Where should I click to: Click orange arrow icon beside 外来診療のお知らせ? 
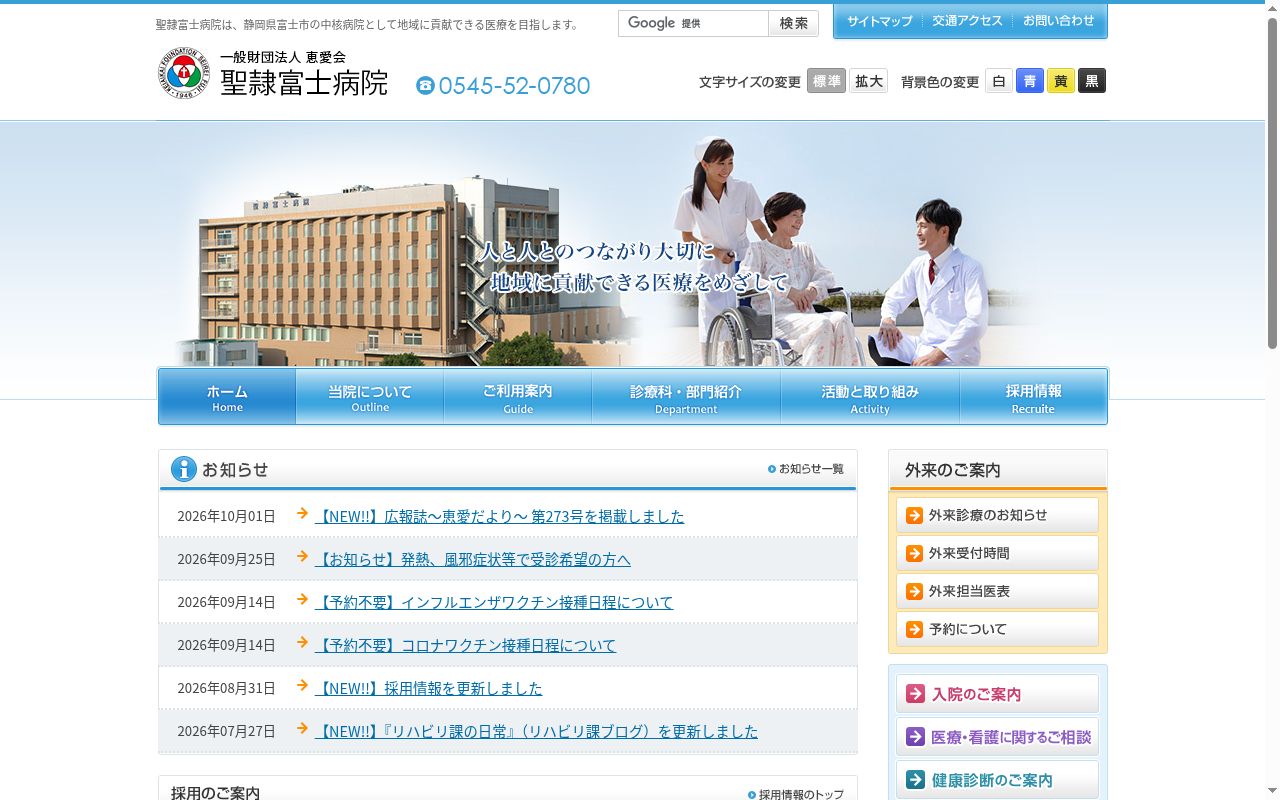[914, 515]
